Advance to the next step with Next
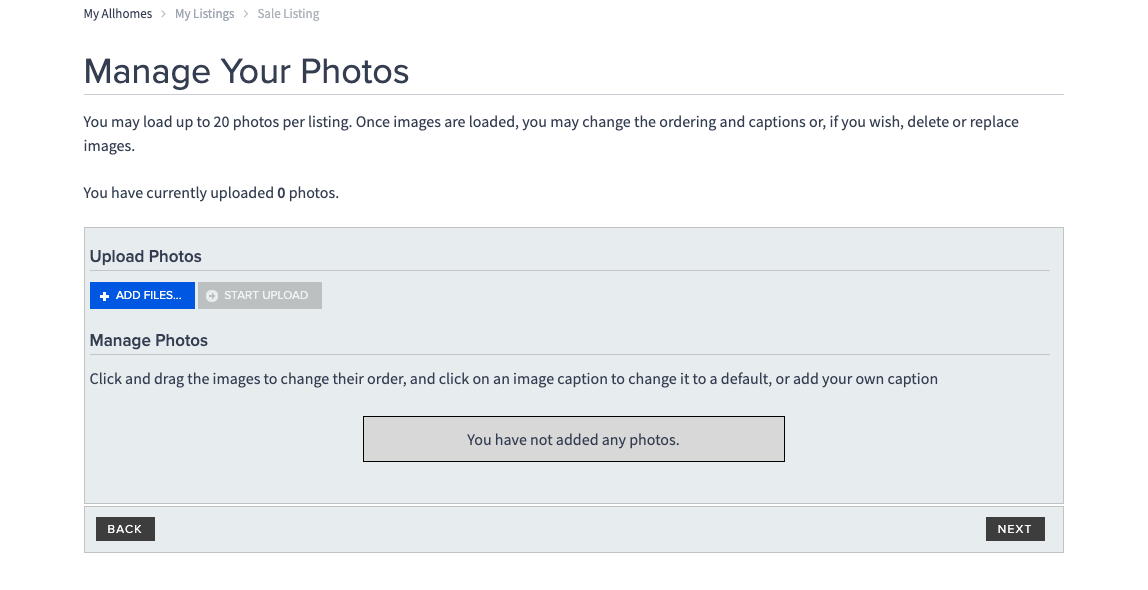1148x590 pixels. tap(1015, 528)
